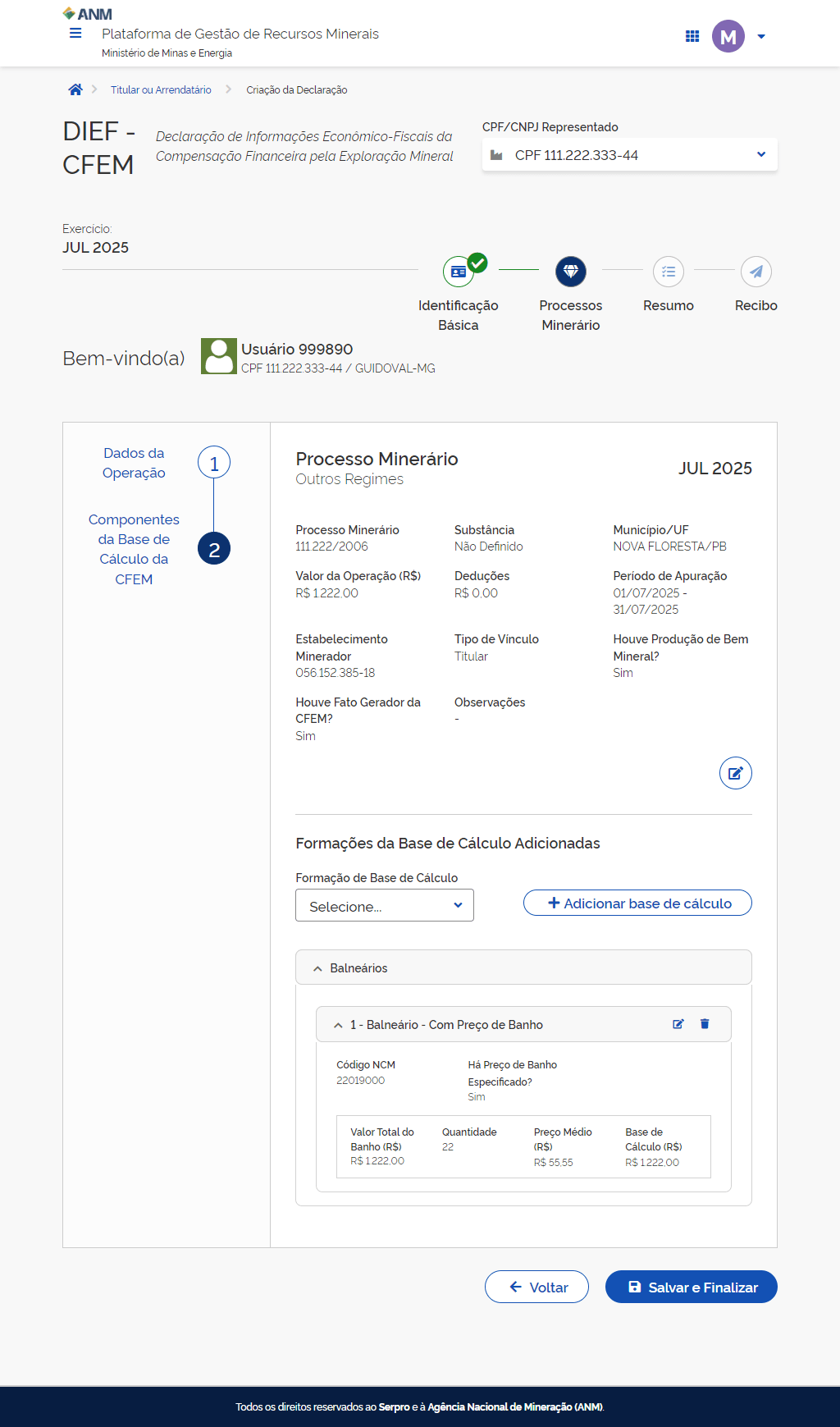Click Adicionar base de cálculo button
Image resolution: width=840 pixels, height=1427 pixels.
coord(637,903)
